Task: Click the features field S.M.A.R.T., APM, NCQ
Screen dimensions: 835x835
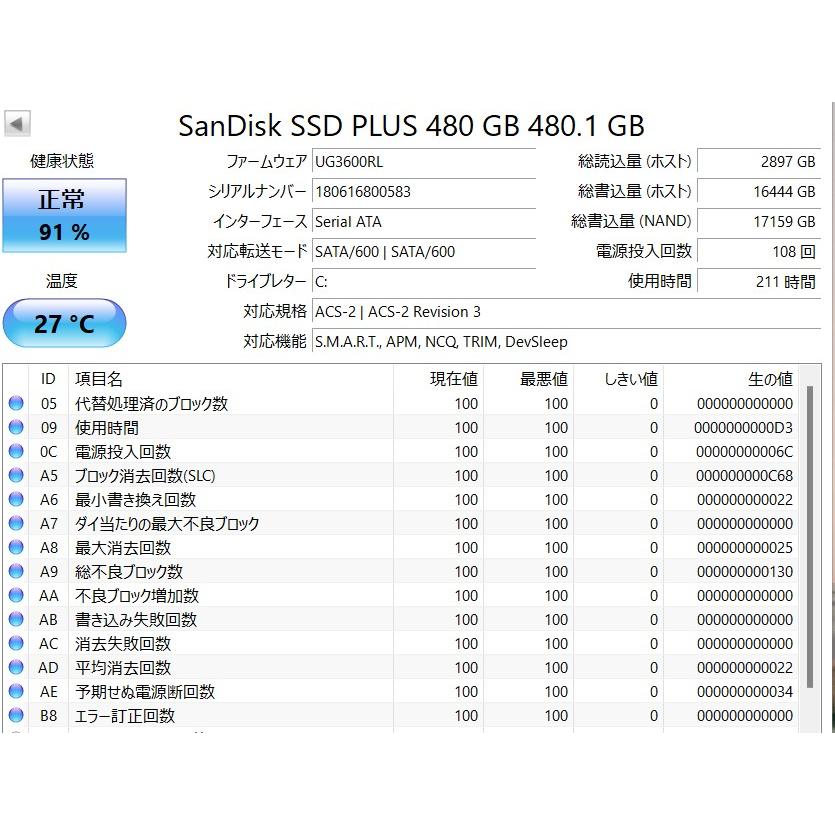Action: (567, 341)
